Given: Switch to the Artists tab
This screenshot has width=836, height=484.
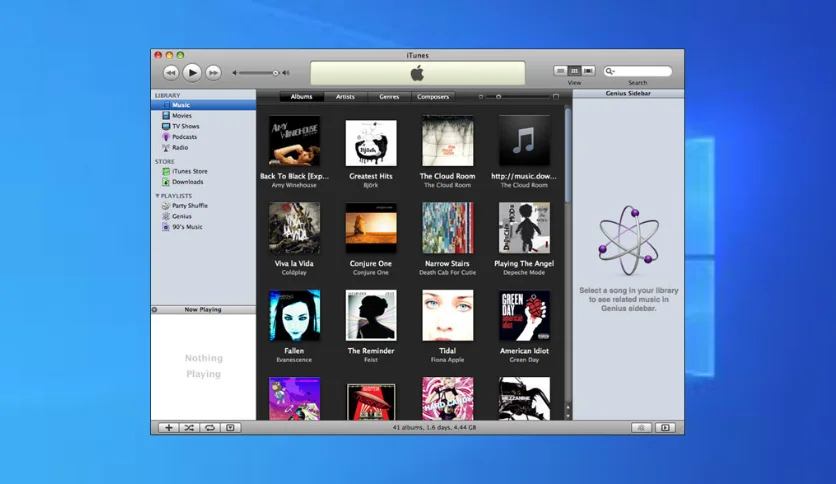Looking at the screenshot, I should (345, 97).
